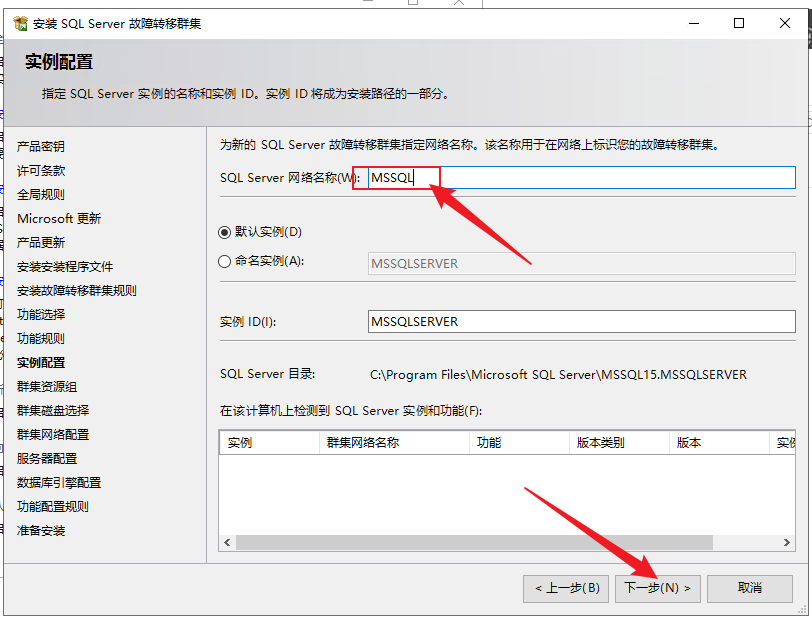
Task: Click the 实例 column header
Action: 269,443
